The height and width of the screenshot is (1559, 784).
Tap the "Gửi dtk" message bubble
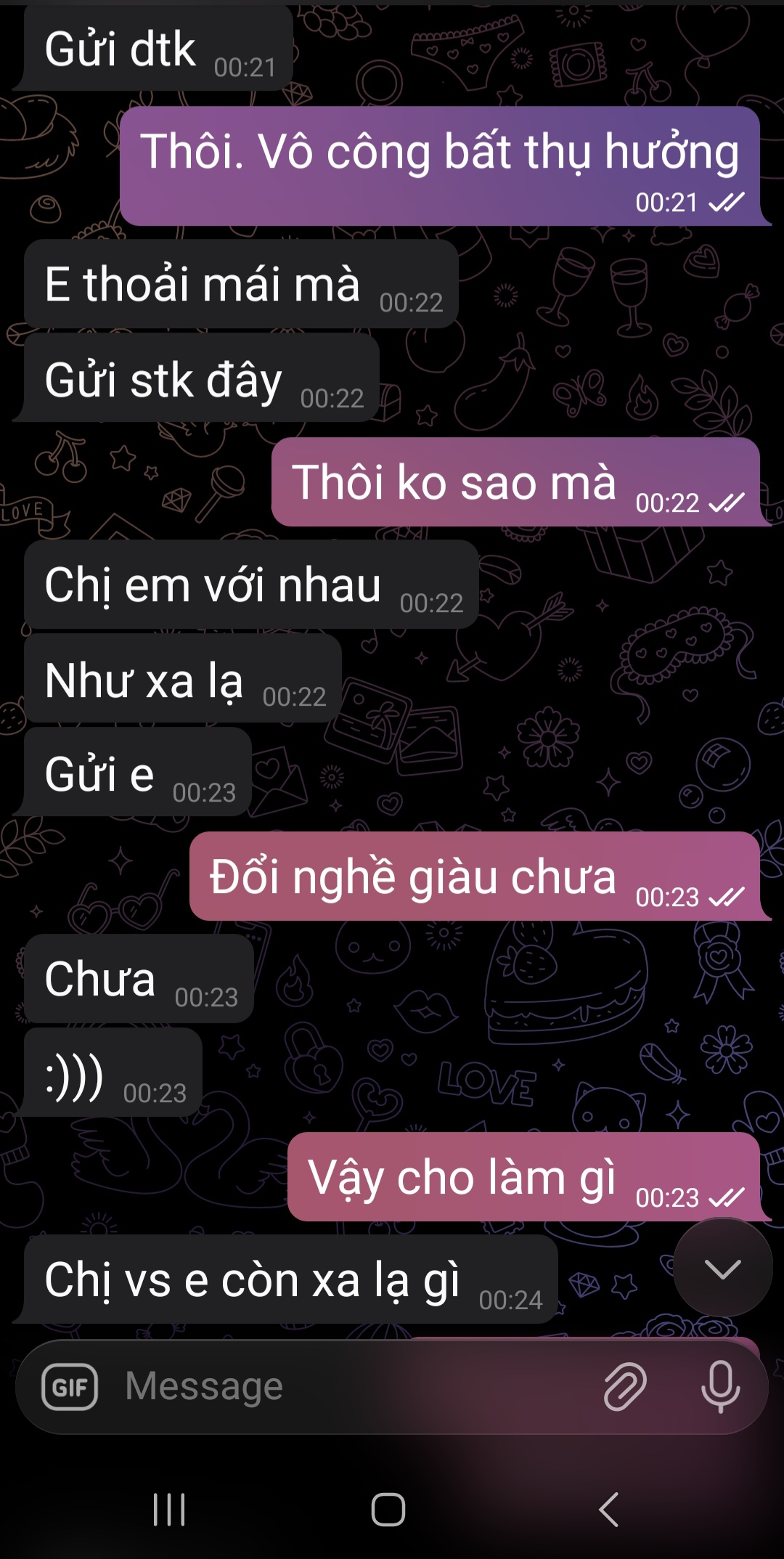point(158,48)
